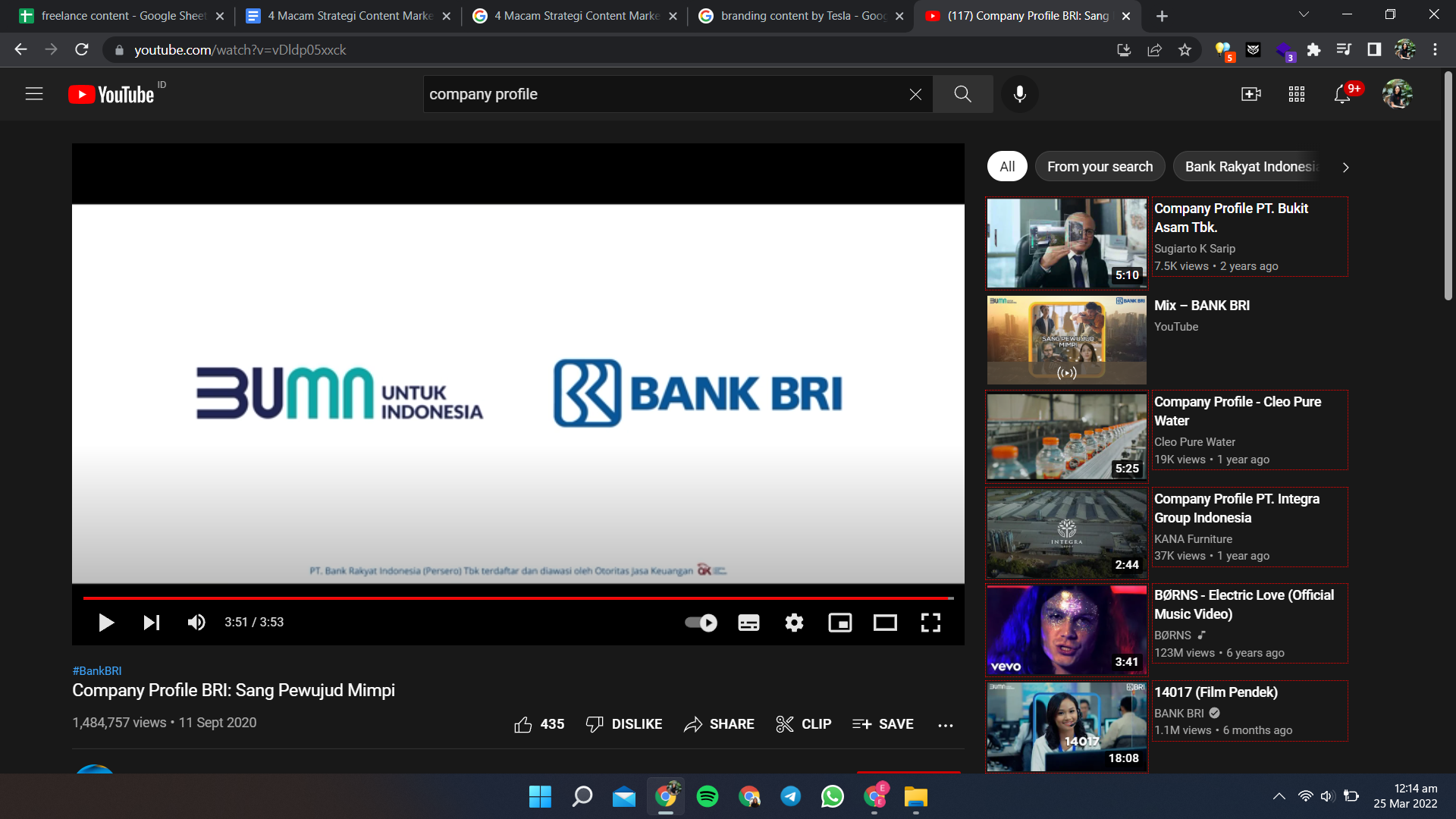Open tab search dropdown arrow
The height and width of the screenshot is (819, 1456).
1304,14
